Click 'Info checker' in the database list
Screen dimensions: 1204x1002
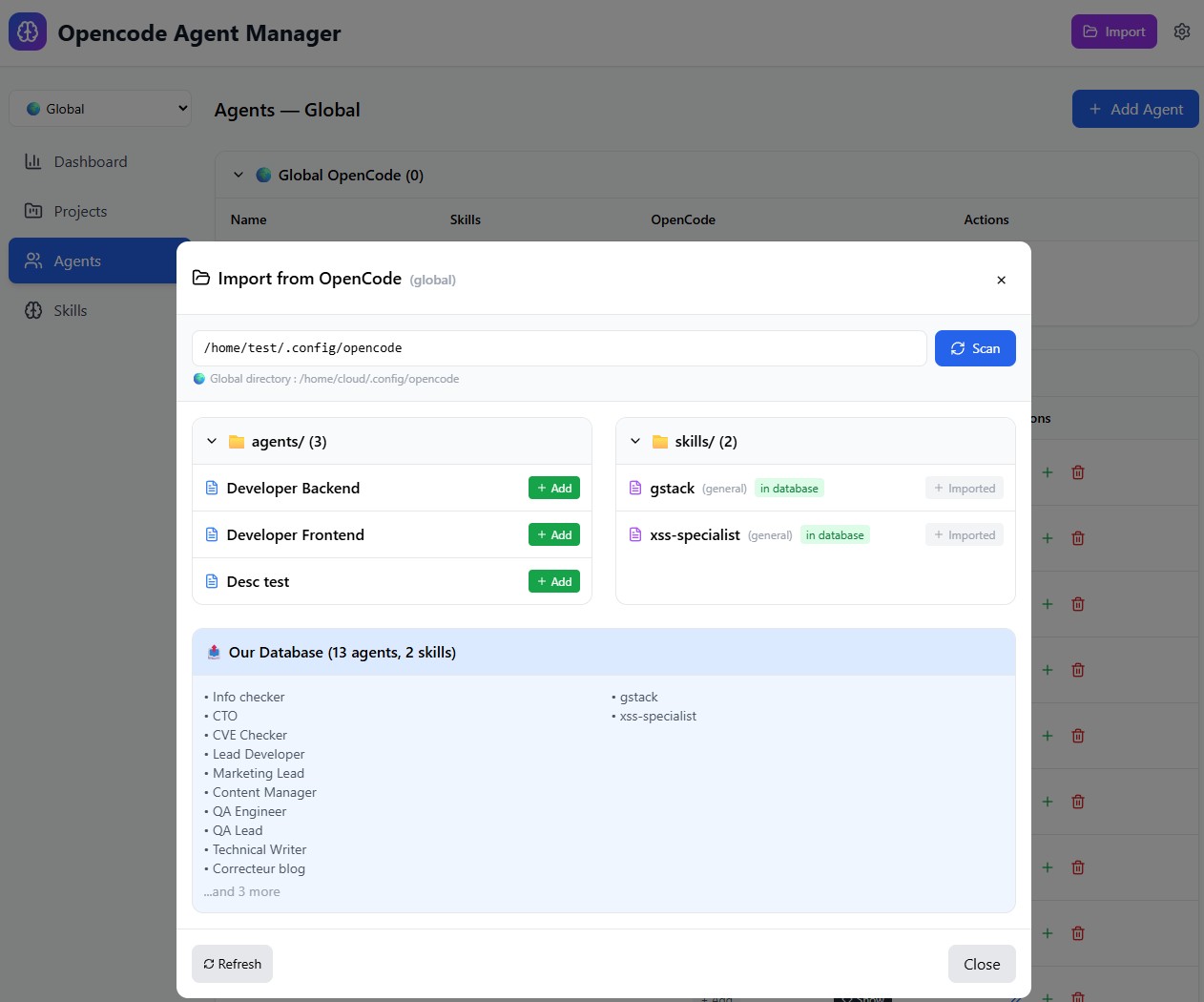click(x=248, y=697)
